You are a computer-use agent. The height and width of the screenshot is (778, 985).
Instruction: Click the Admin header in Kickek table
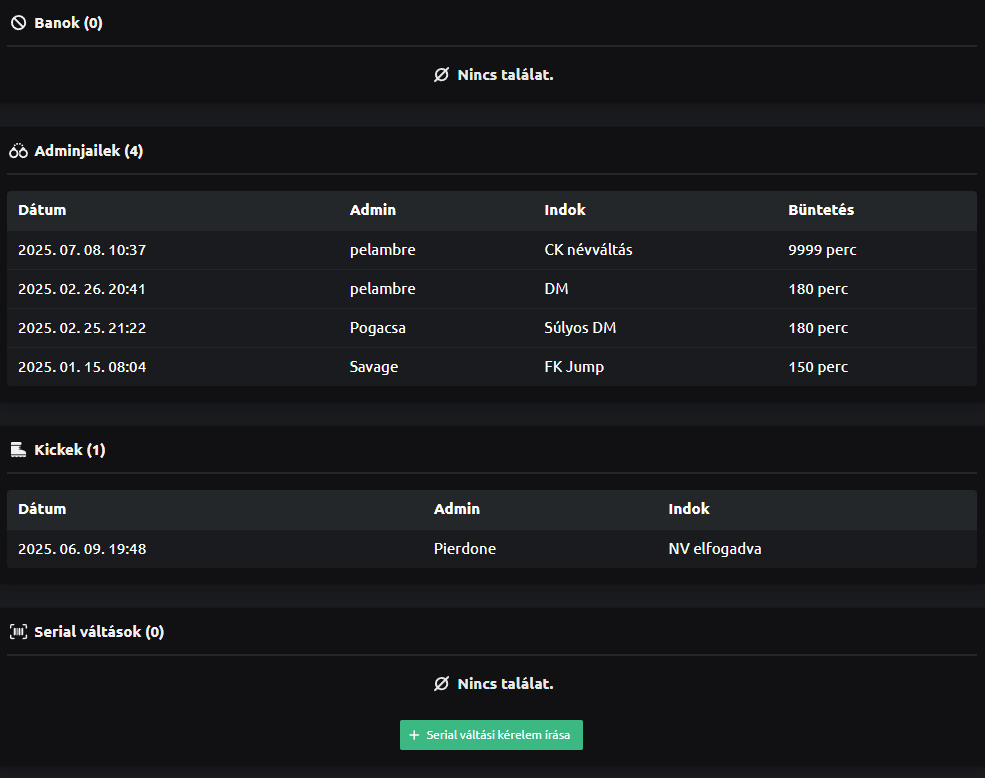tap(456, 509)
